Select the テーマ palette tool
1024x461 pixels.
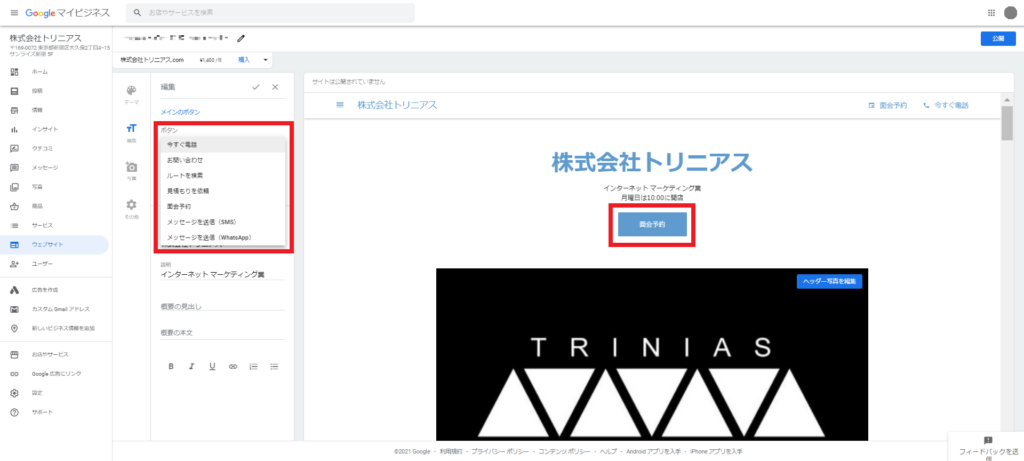pos(131,95)
